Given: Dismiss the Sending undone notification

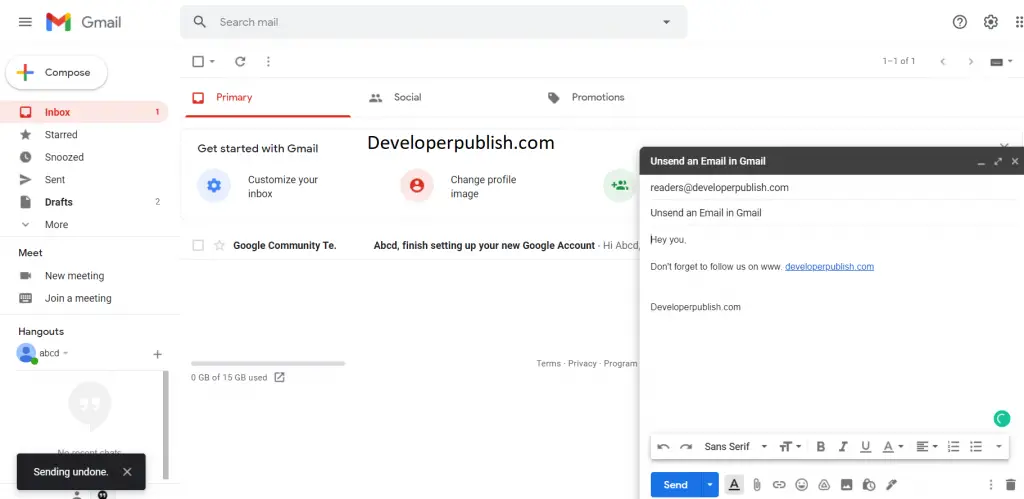Looking at the screenshot, I should click(x=127, y=472).
